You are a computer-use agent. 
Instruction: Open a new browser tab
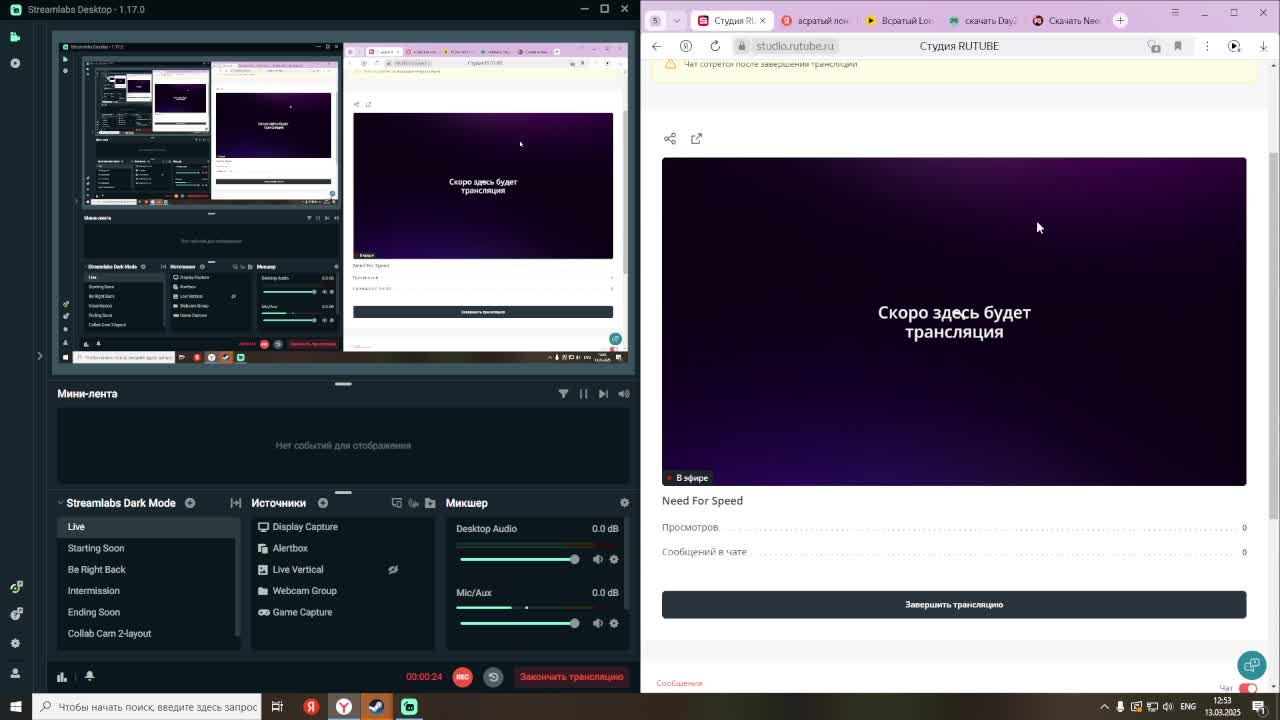click(1120, 20)
